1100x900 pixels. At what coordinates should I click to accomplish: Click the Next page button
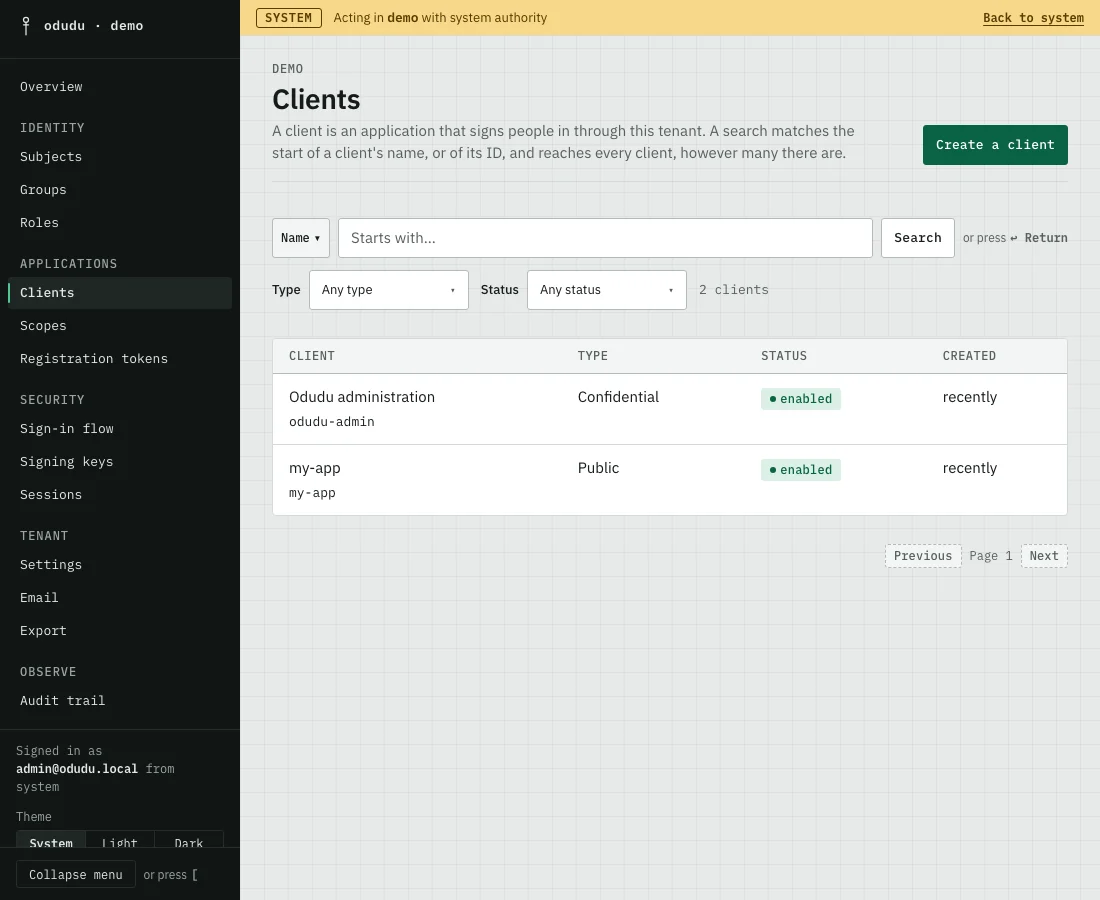click(x=1044, y=556)
